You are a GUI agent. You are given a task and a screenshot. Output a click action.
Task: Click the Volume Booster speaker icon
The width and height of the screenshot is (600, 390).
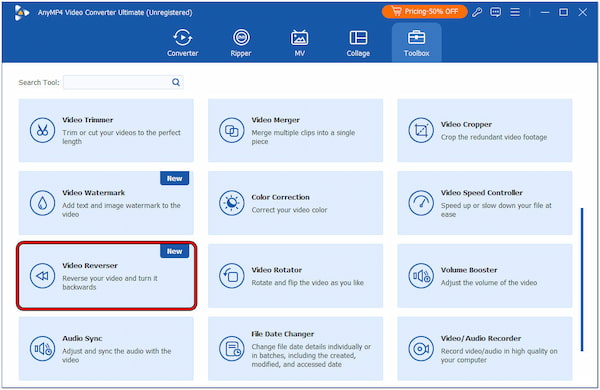click(x=421, y=276)
